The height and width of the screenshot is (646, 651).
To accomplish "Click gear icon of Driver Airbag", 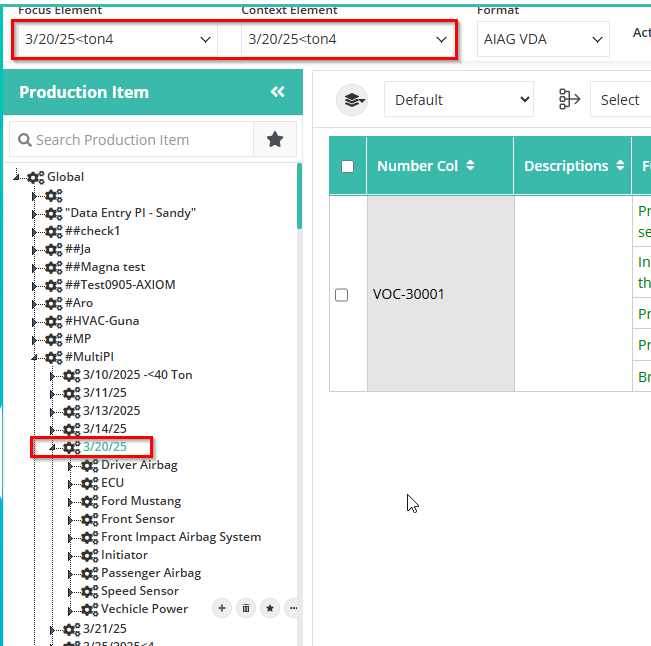I will 90,465.
